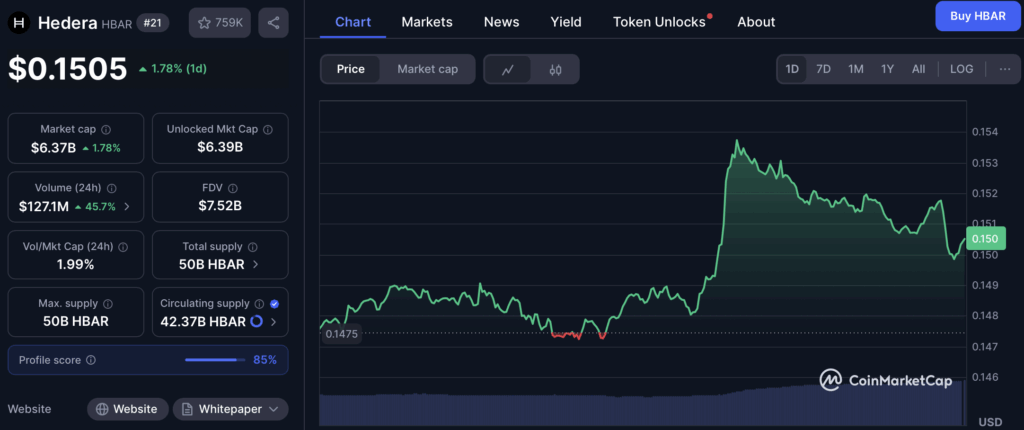
Task: Click the 1.99% Vol/Mkt Cap value
Action: (76, 265)
